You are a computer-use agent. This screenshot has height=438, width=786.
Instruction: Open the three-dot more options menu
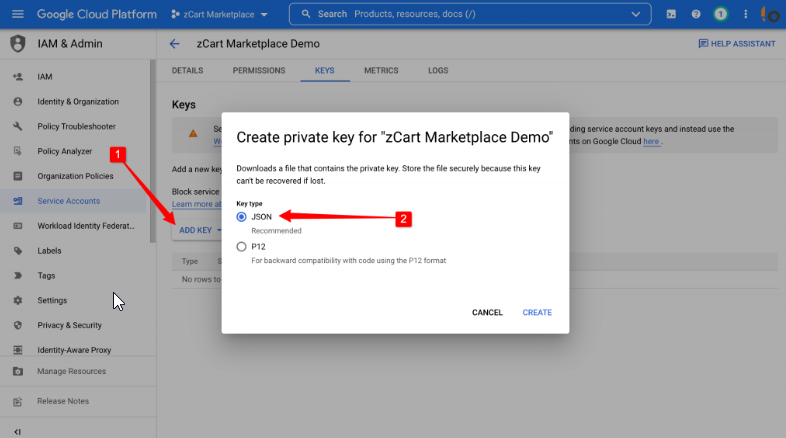tap(745, 15)
